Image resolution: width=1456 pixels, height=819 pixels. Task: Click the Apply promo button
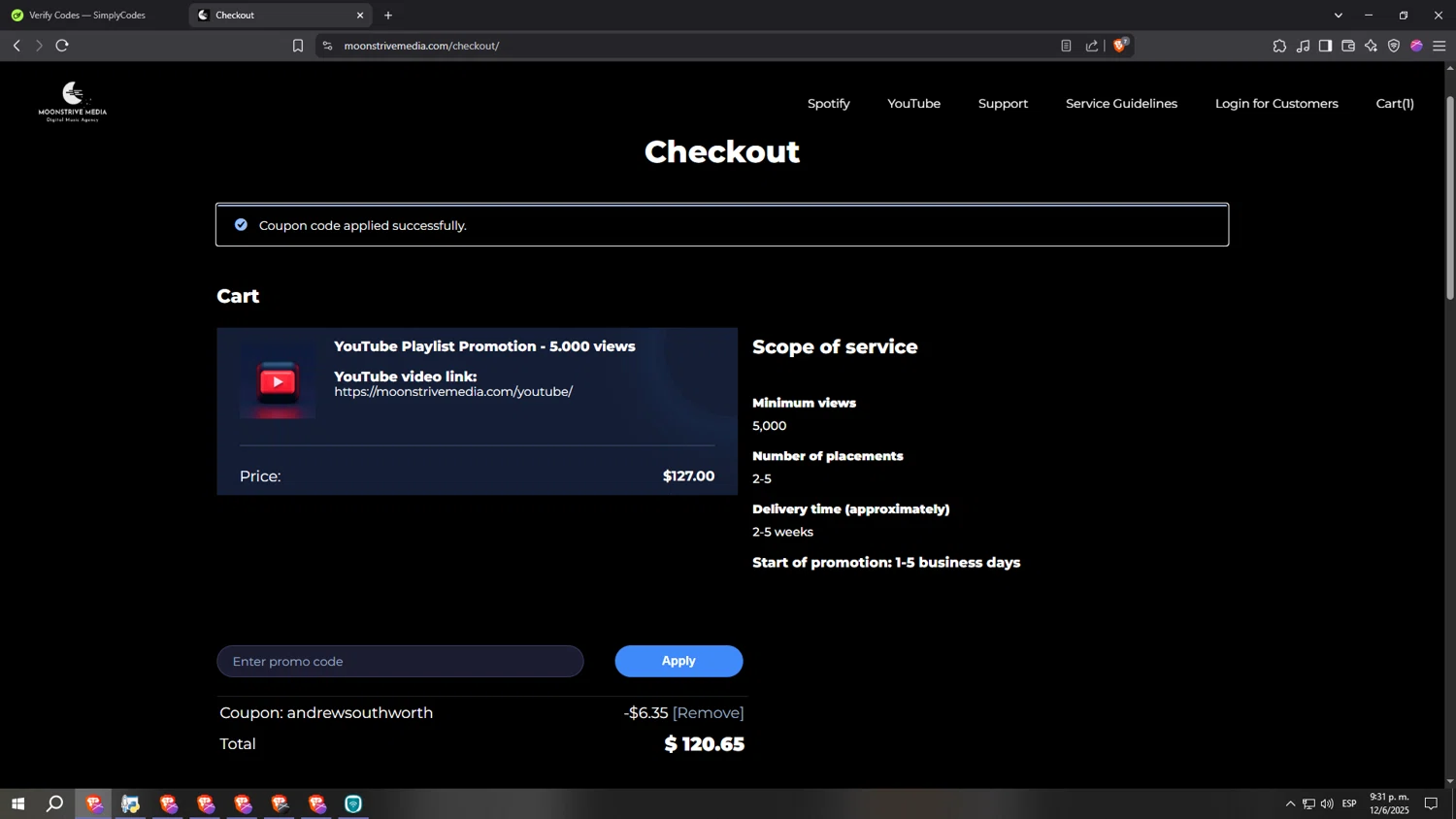click(678, 662)
